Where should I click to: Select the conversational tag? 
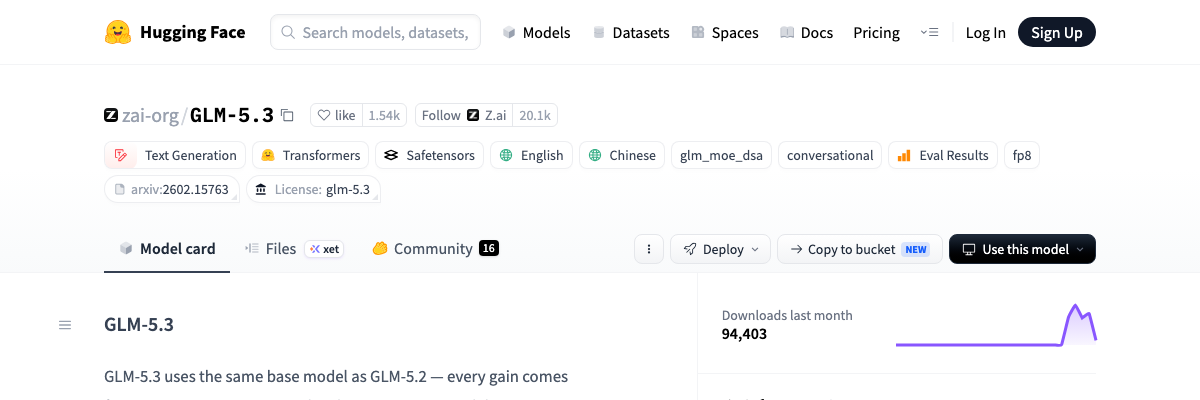(830, 155)
